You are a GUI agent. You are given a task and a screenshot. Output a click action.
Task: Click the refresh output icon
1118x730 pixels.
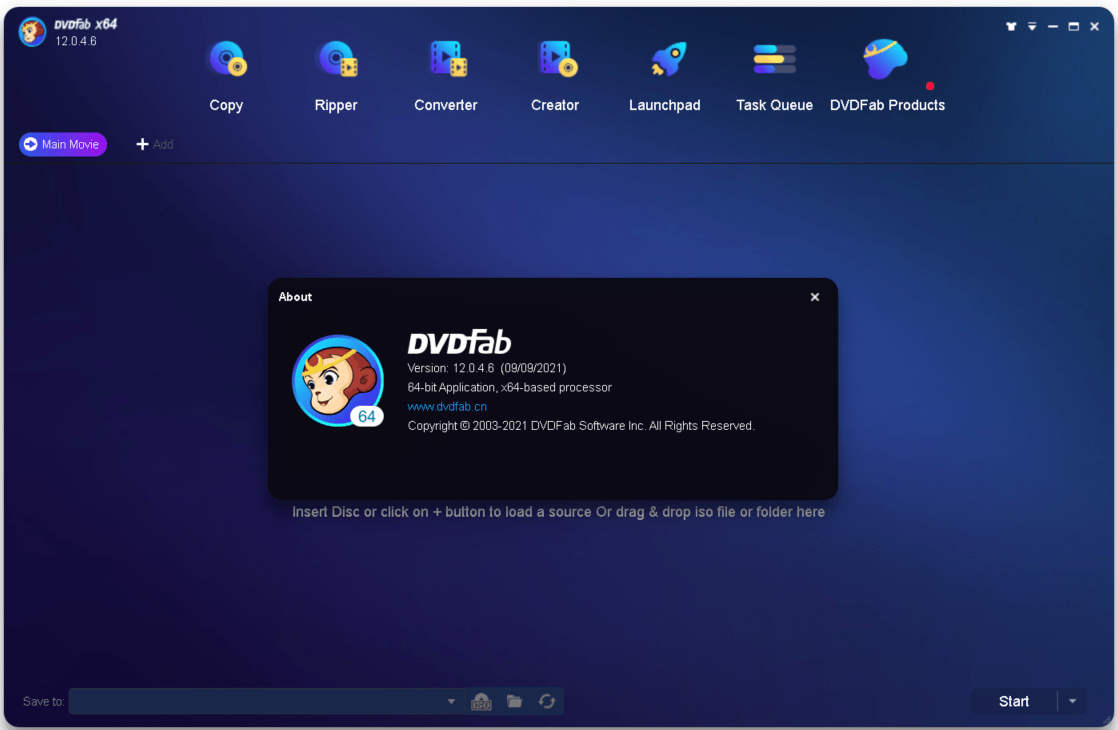[x=547, y=701]
